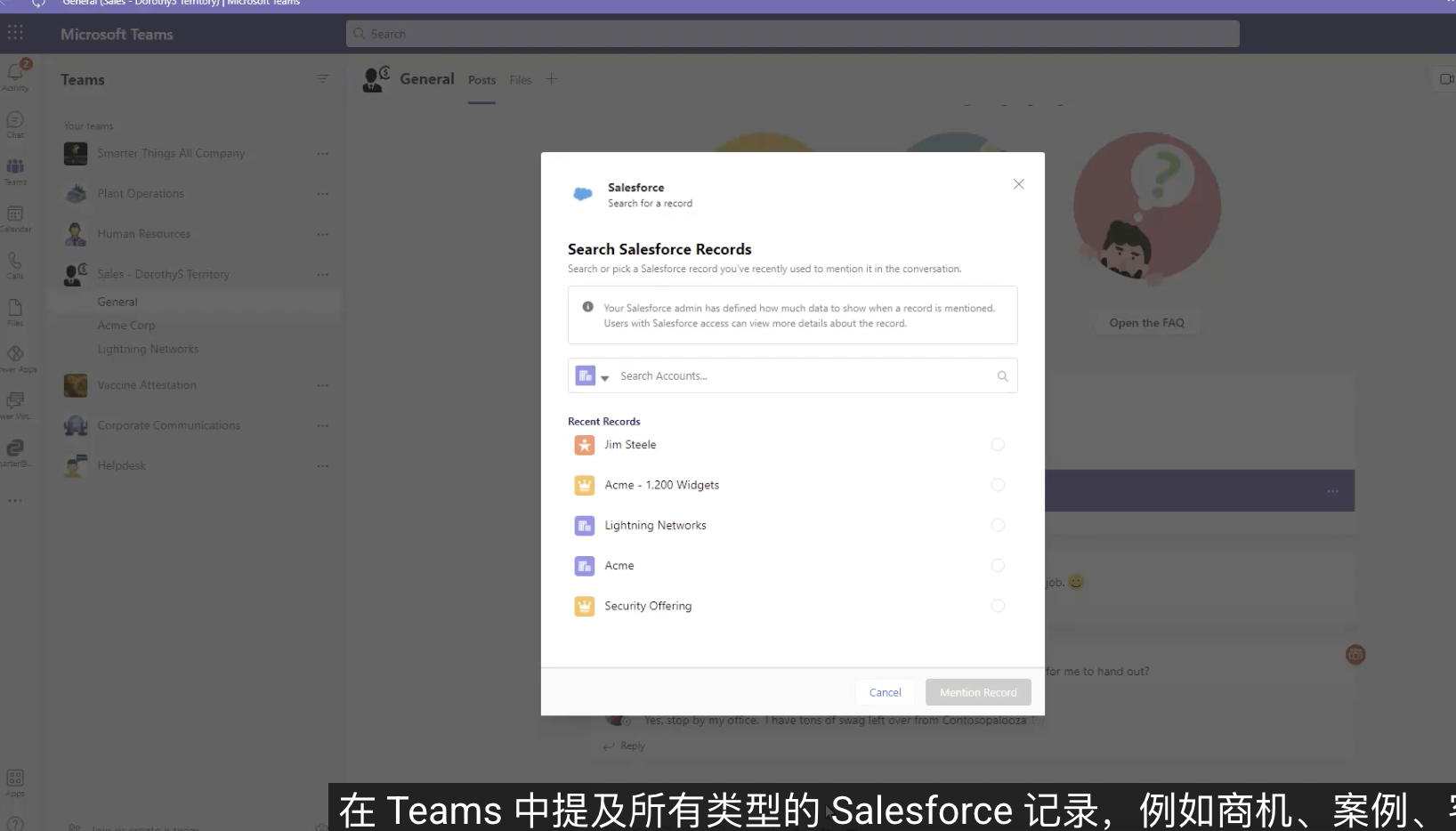Click the Open the FAQ button
Image resolution: width=1456 pixels, height=831 pixels.
1146,323
